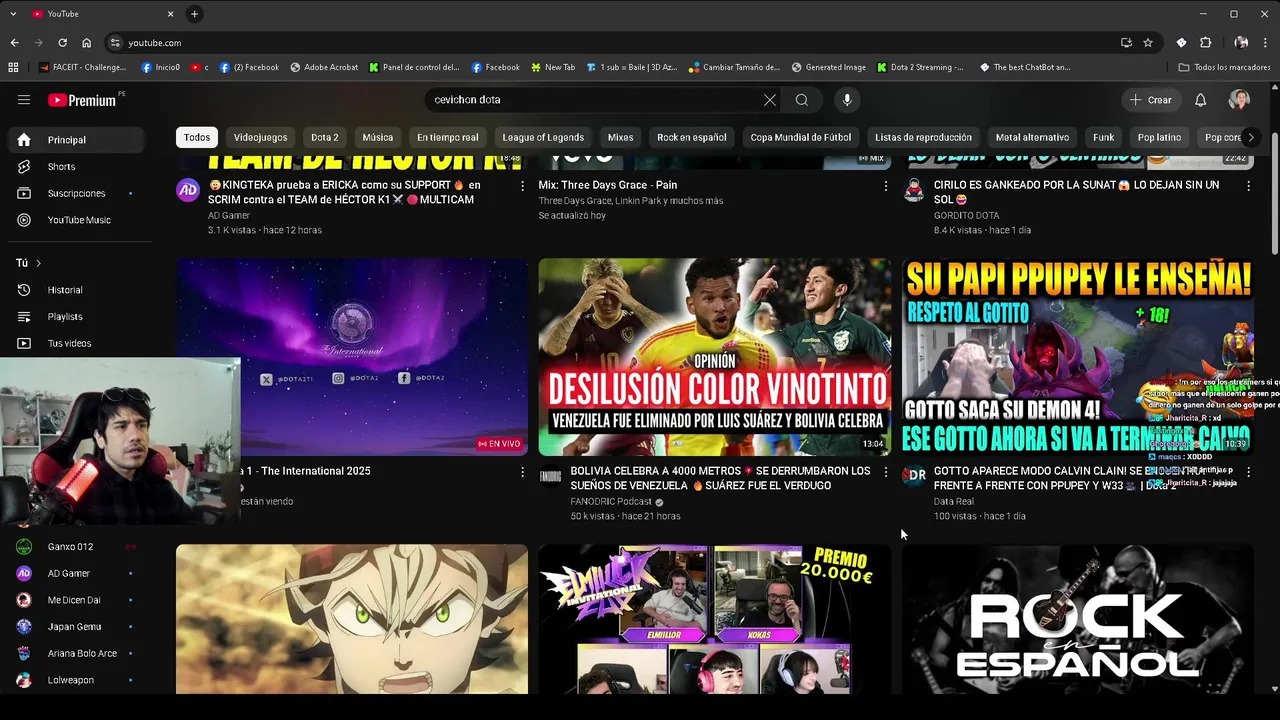The image size is (1280, 720).
Task: Open options menu for GOTTO APARECE video
Action: point(1248,472)
